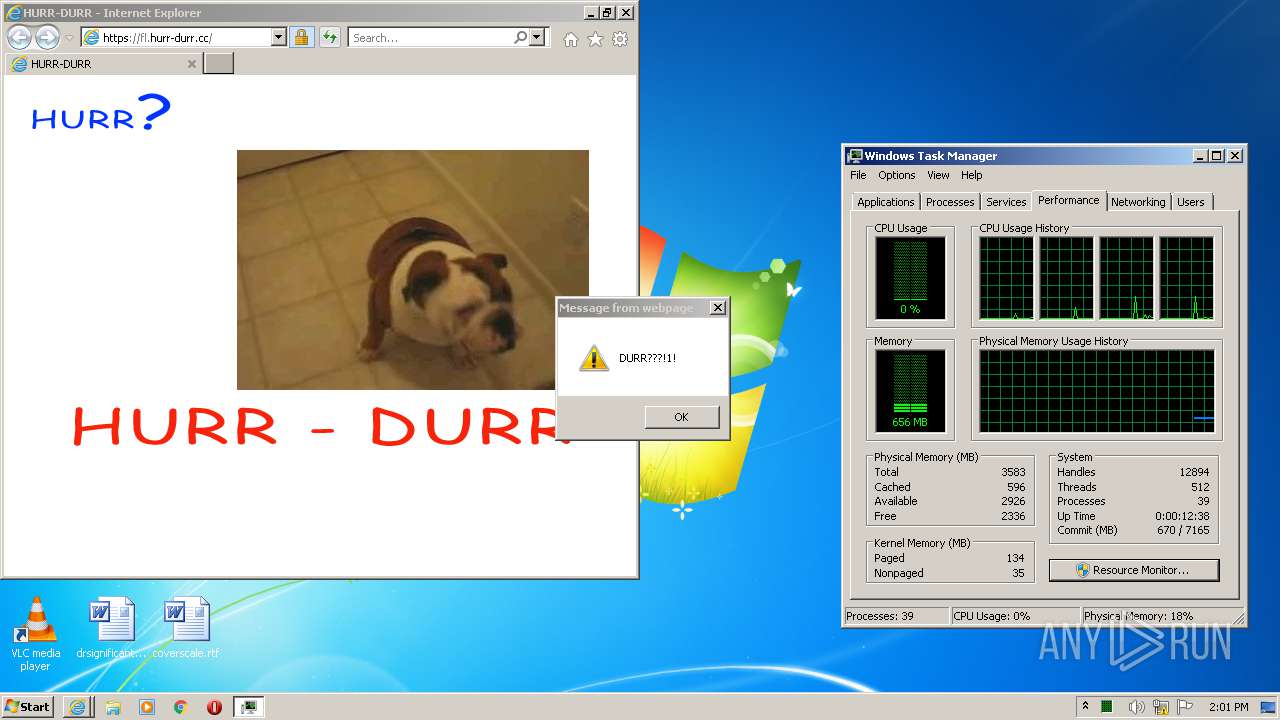Click the Home icon in IE
Screen dimensions: 1280x720
point(570,39)
